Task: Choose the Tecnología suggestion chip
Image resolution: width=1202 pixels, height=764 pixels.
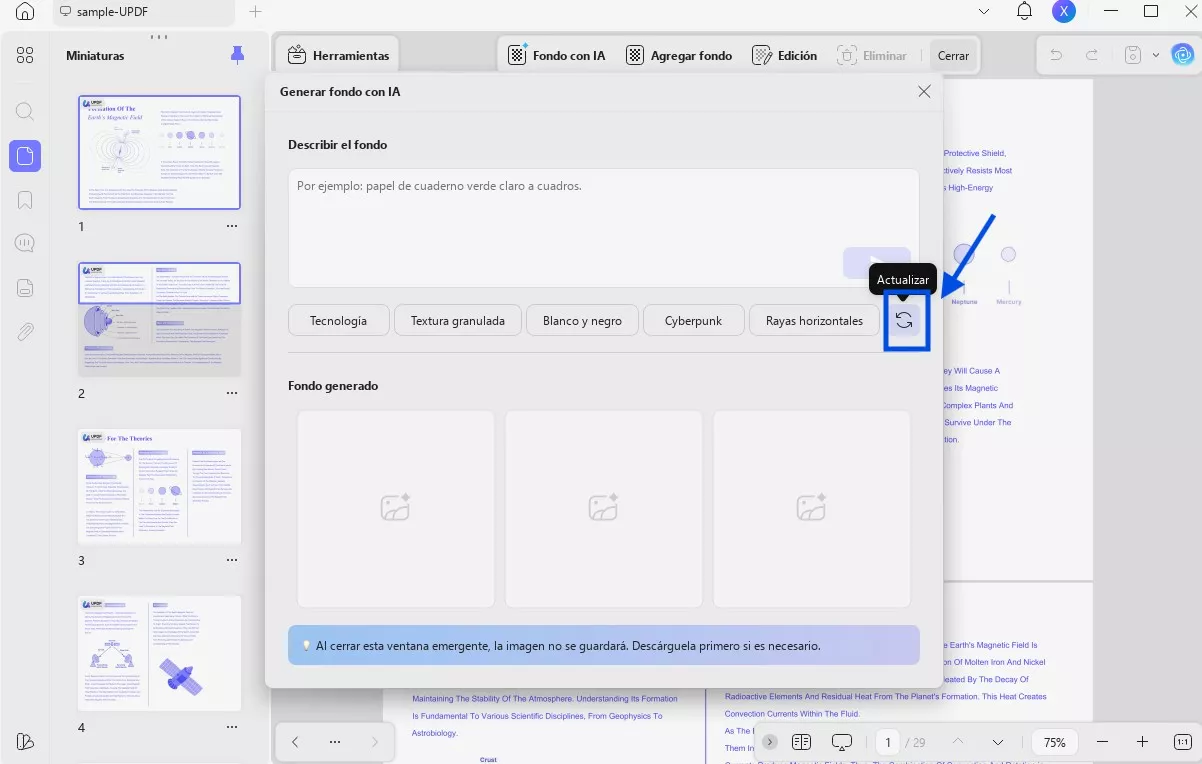Action: pyautogui.click(x=338, y=320)
